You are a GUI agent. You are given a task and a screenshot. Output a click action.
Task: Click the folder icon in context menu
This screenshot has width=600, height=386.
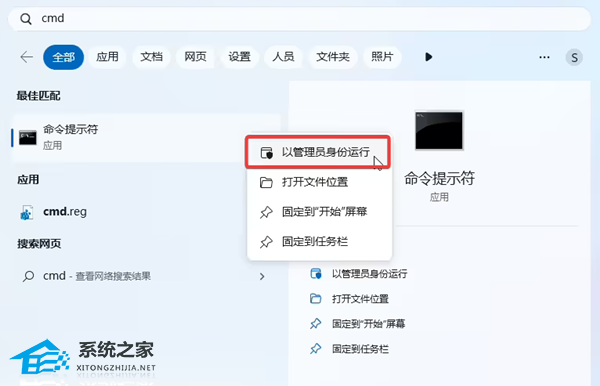tap(266, 182)
